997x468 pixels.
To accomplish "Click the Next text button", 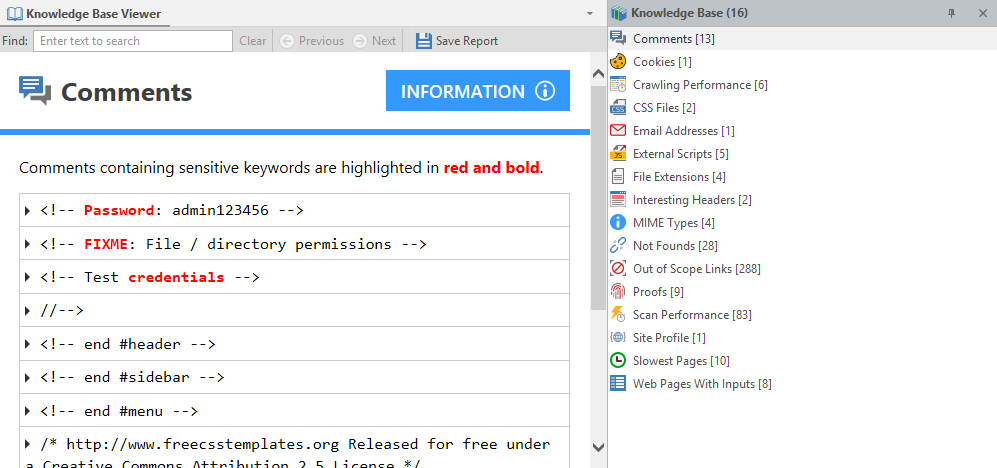I will pos(384,41).
